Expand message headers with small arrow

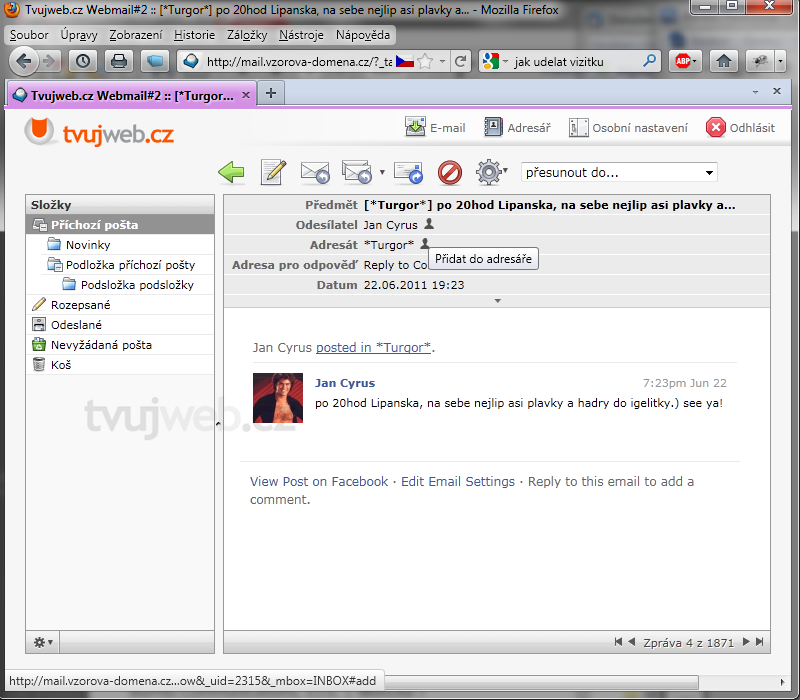tap(497, 300)
